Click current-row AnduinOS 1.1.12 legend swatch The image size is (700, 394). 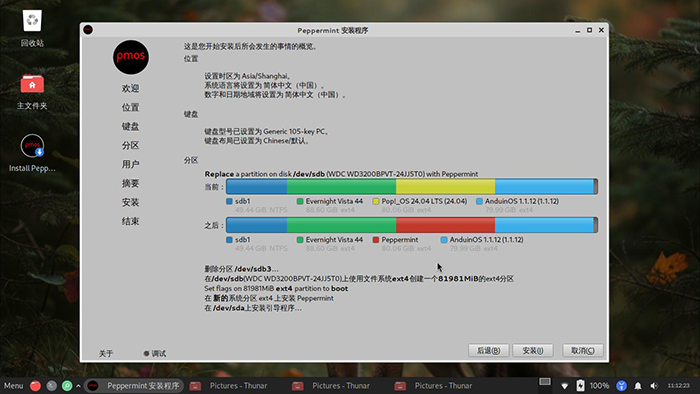coord(479,201)
